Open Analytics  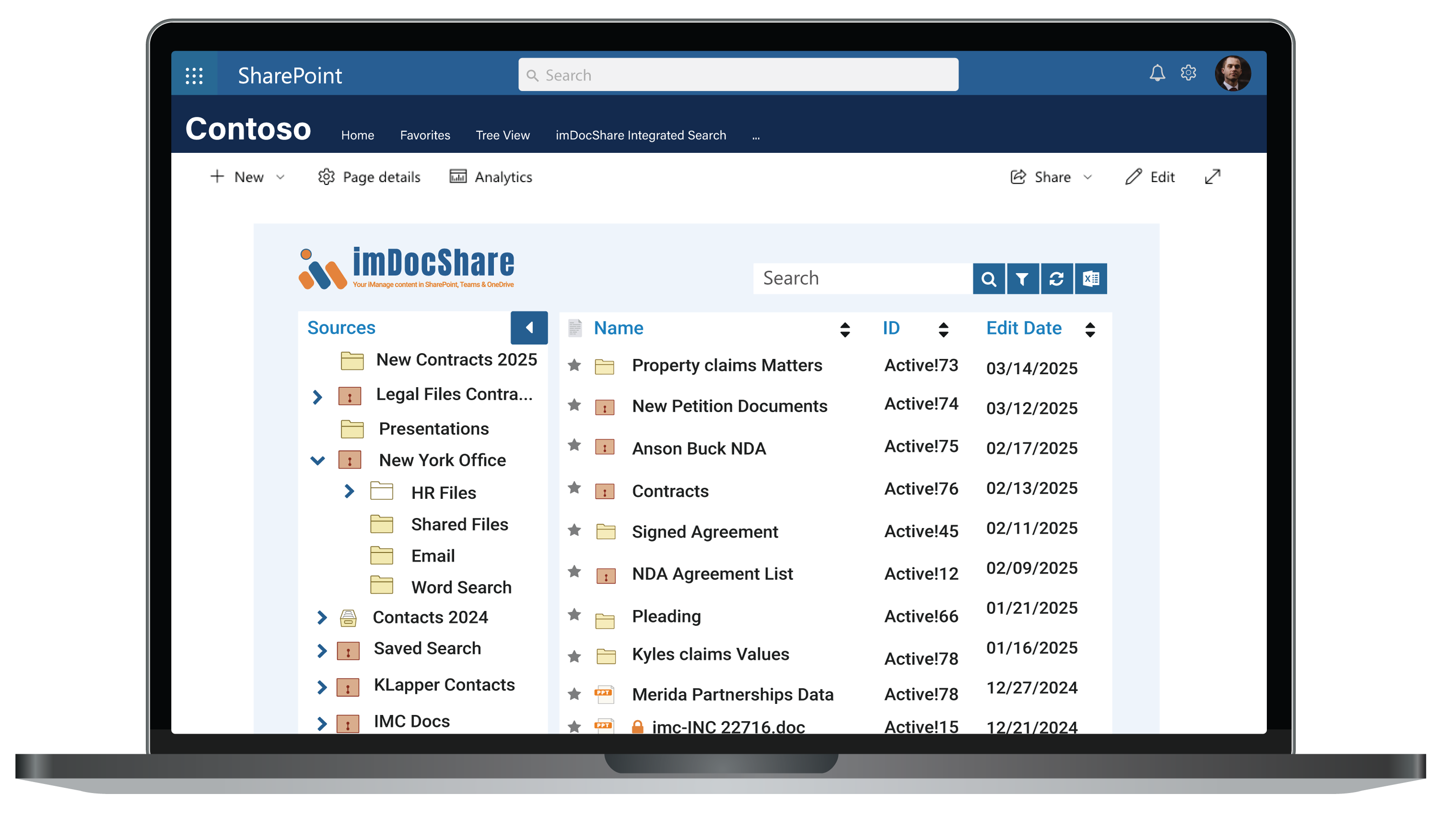point(491,177)
